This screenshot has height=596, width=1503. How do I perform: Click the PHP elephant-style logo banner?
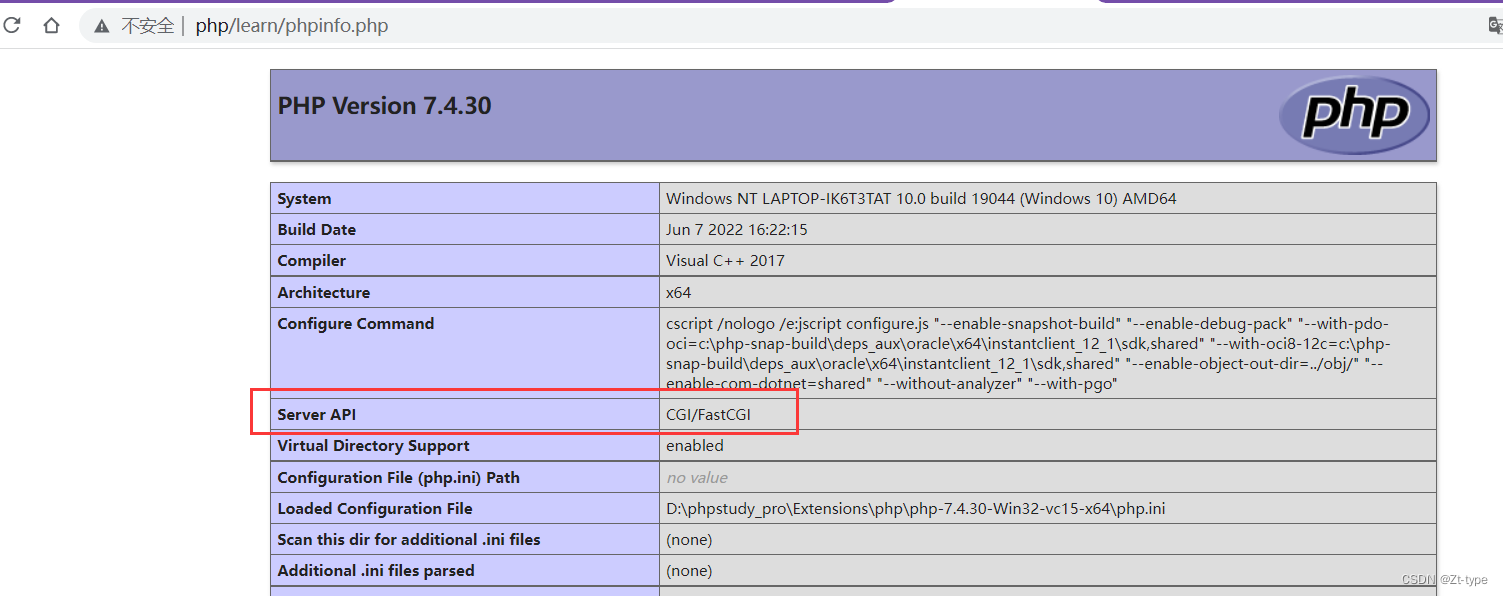point(1353,114)
